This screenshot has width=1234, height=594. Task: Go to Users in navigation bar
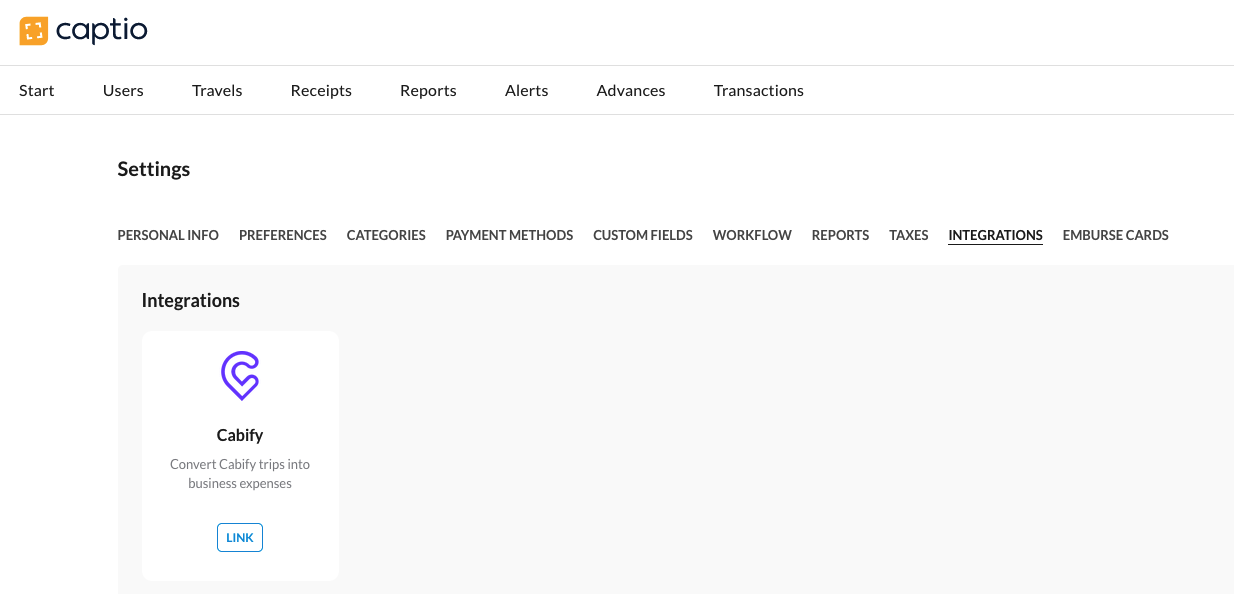pyautogui.click(x=123, y=90)
